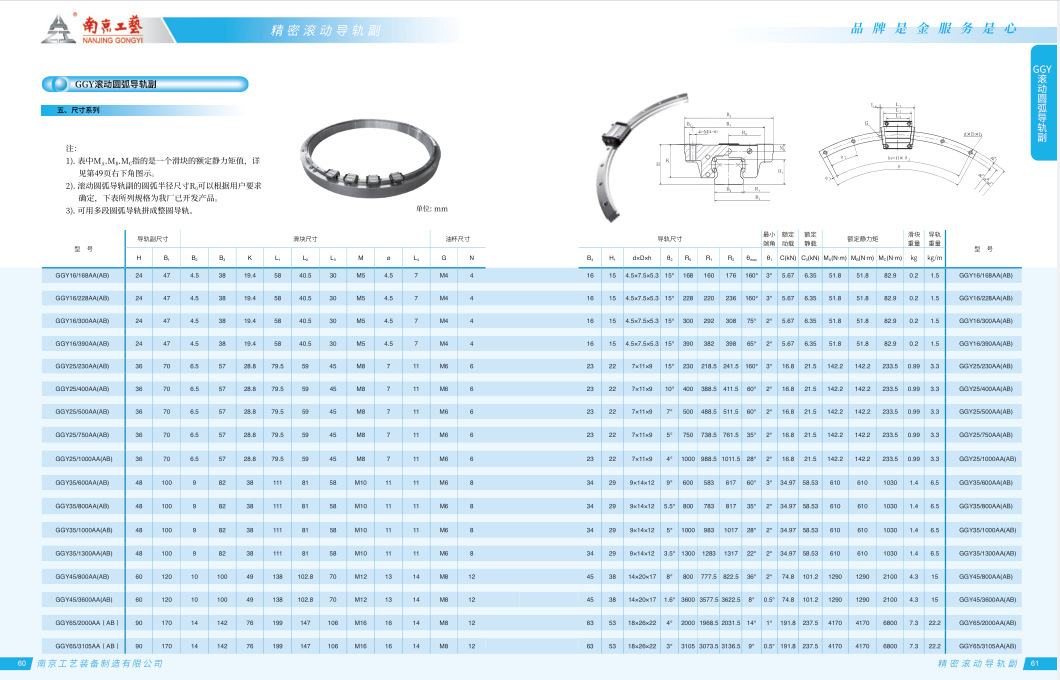Click the header text 精密滚动导轨副 on page 60
Viewport: 1060px width, 680px height.
(326, 30)
